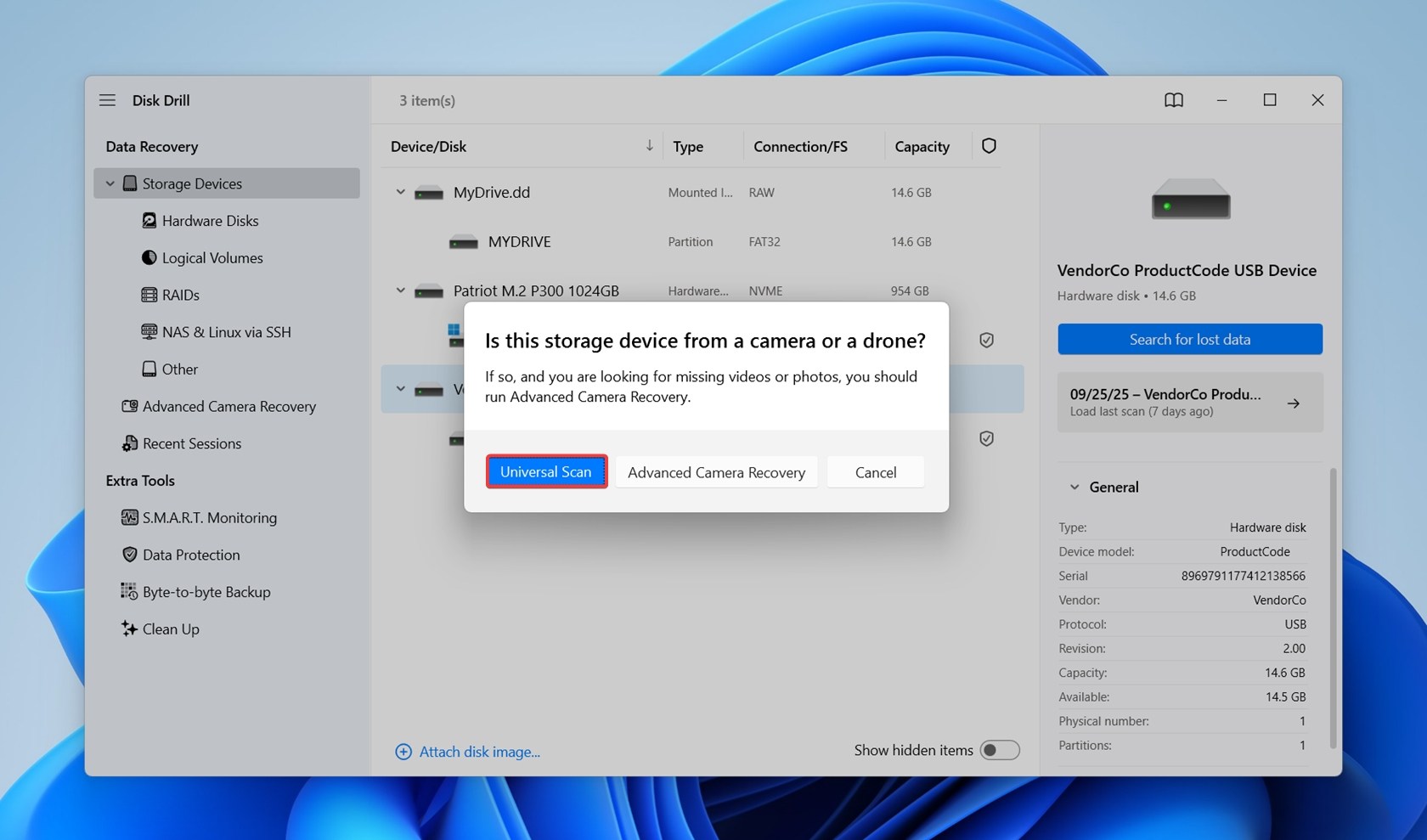The width and height of the screenshot is (1427, 840).
Task: Cancel the camera or drone dialog
Action: (875, 472)
